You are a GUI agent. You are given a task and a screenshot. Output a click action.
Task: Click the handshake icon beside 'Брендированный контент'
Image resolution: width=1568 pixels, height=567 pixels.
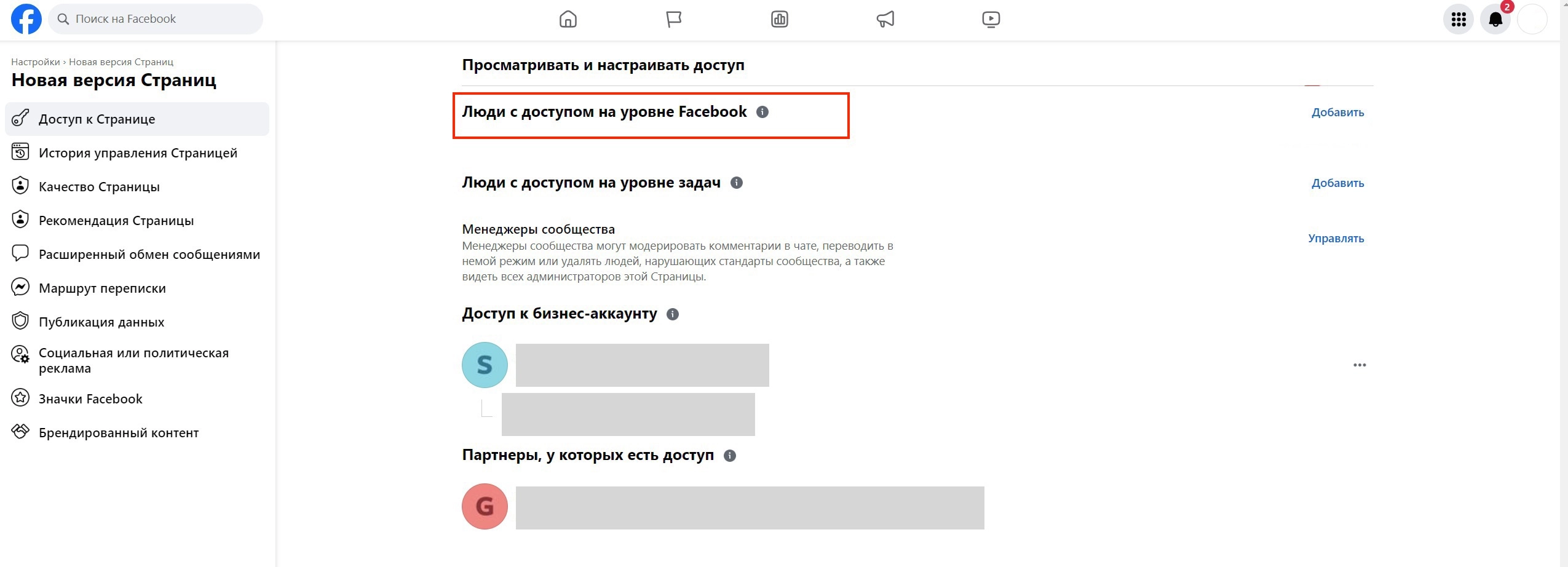coord(20,431)
